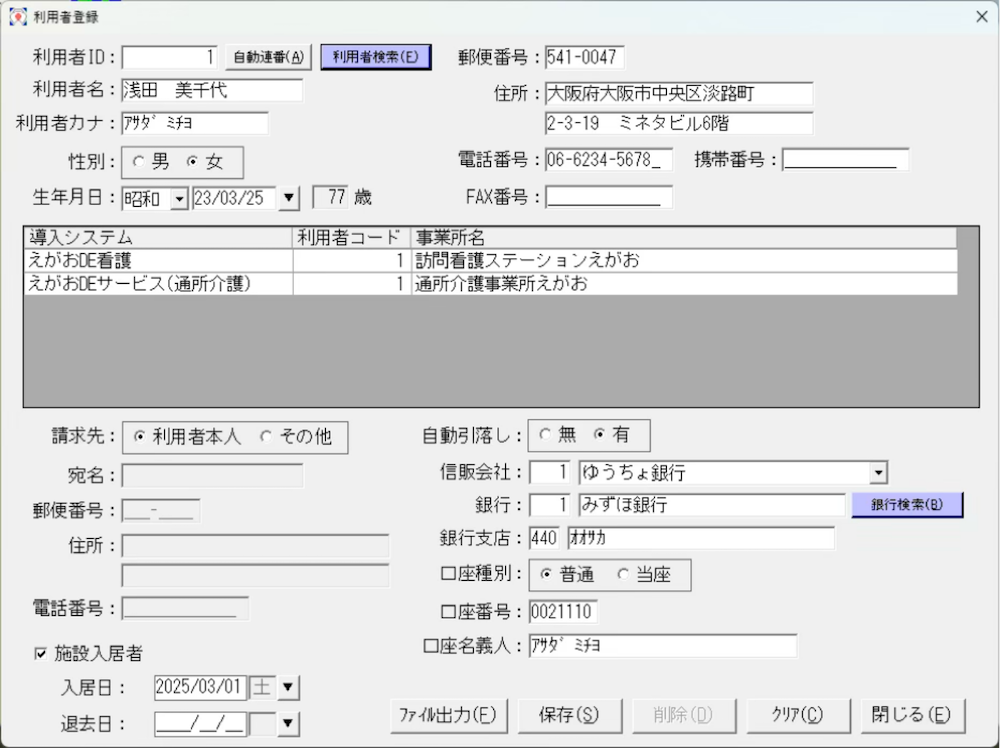Image resolution: width=1000 pixels, height=748 pixels.
Task: Click the 自動連番(A) button
Action: (x=268, y=57)
